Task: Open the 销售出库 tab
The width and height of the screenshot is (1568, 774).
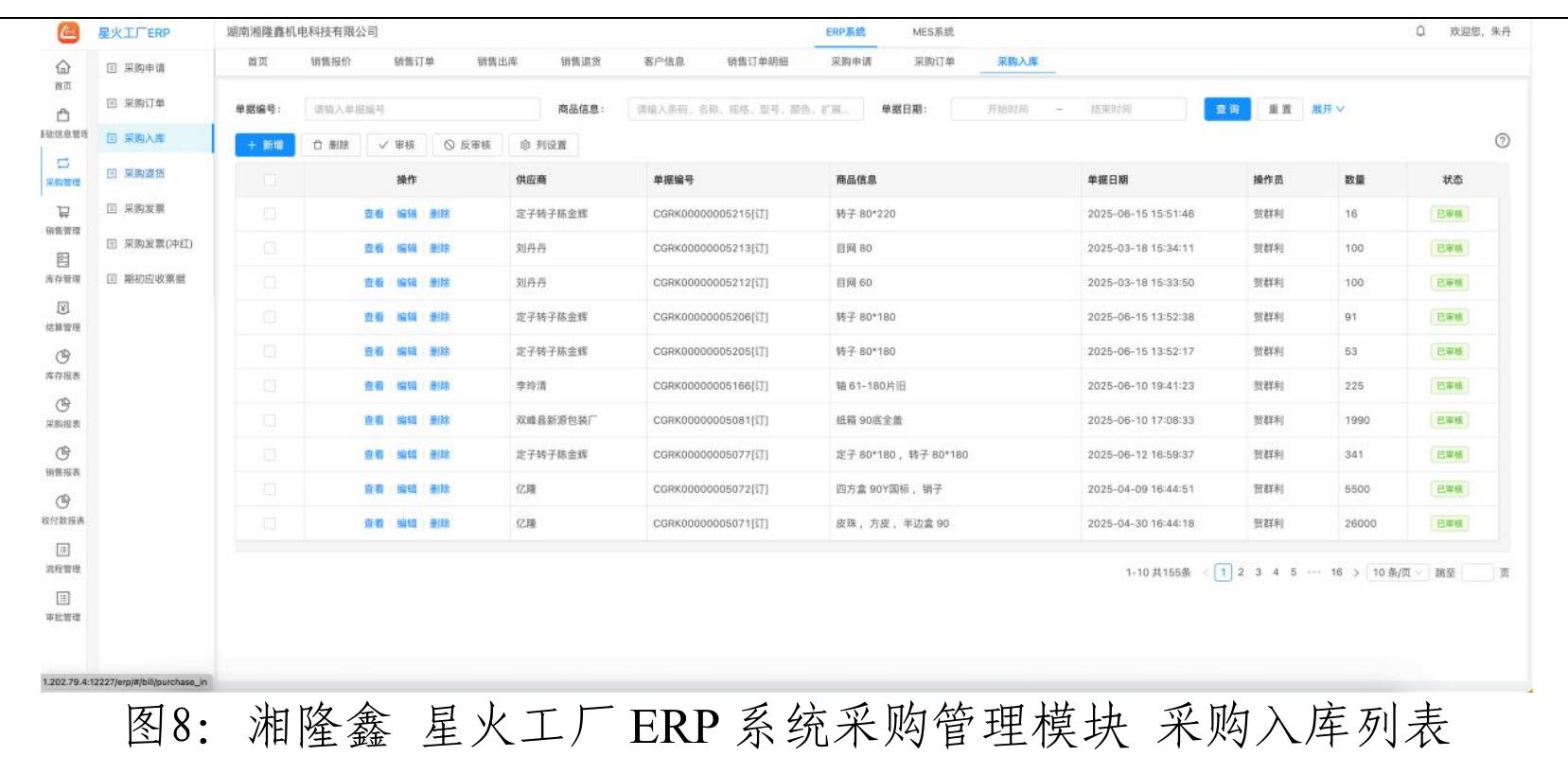Action: 498,62
